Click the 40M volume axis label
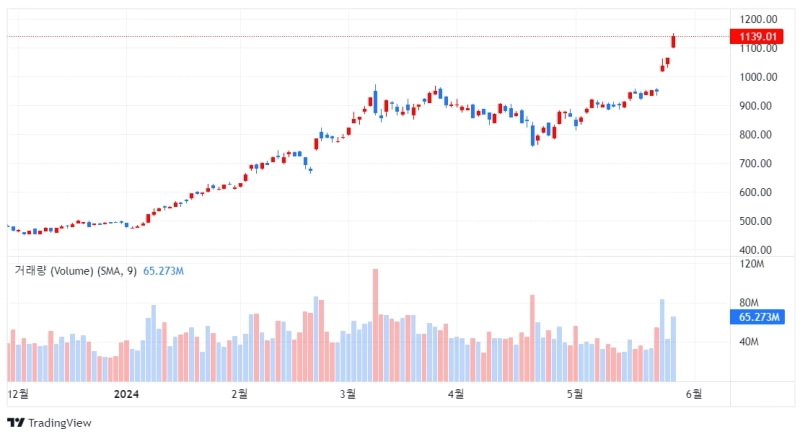This screenshot has width=800, height=434. coord(748,342)
